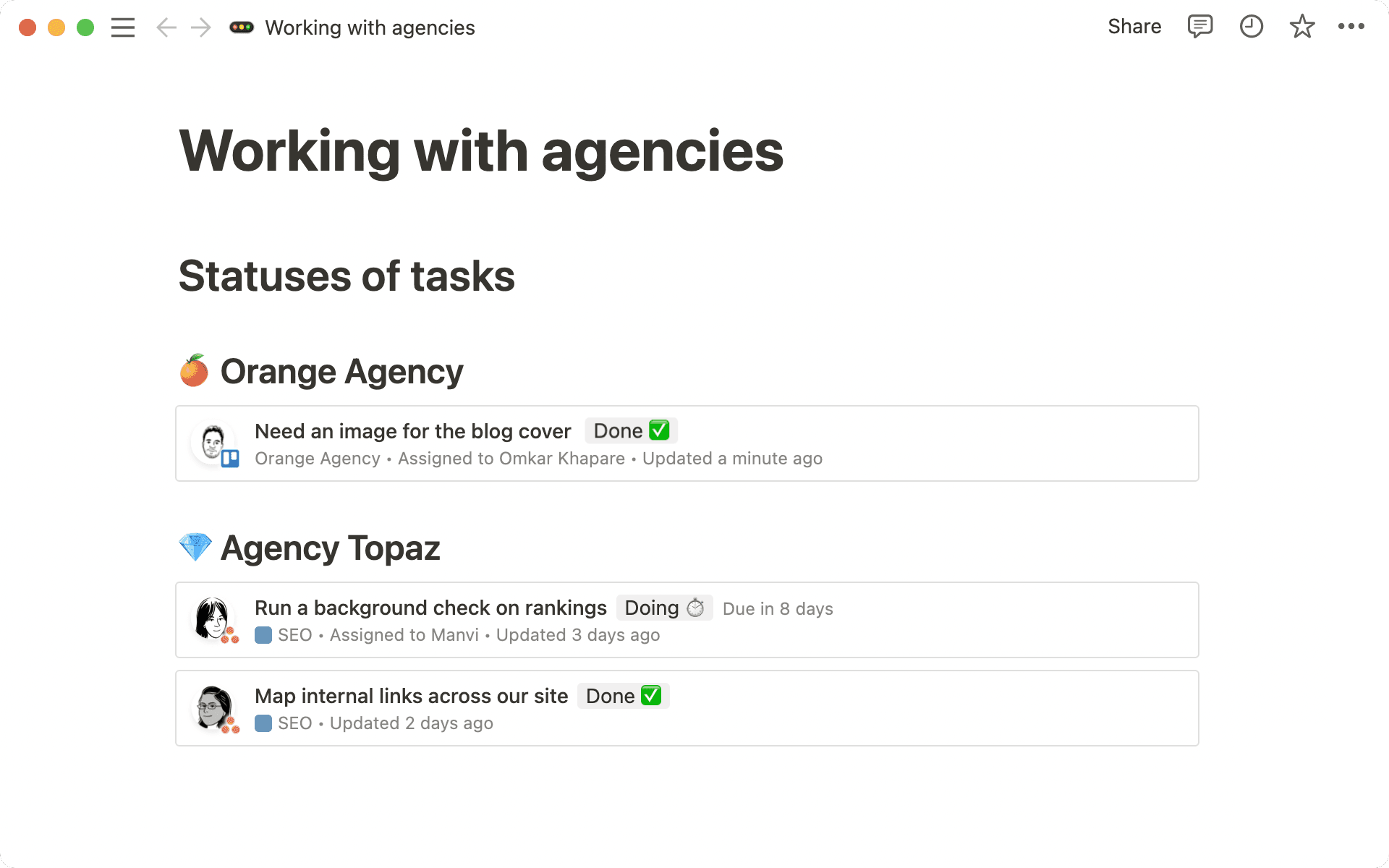Click avatar on internal links task
1389x868 pixels.
[214, 708]
